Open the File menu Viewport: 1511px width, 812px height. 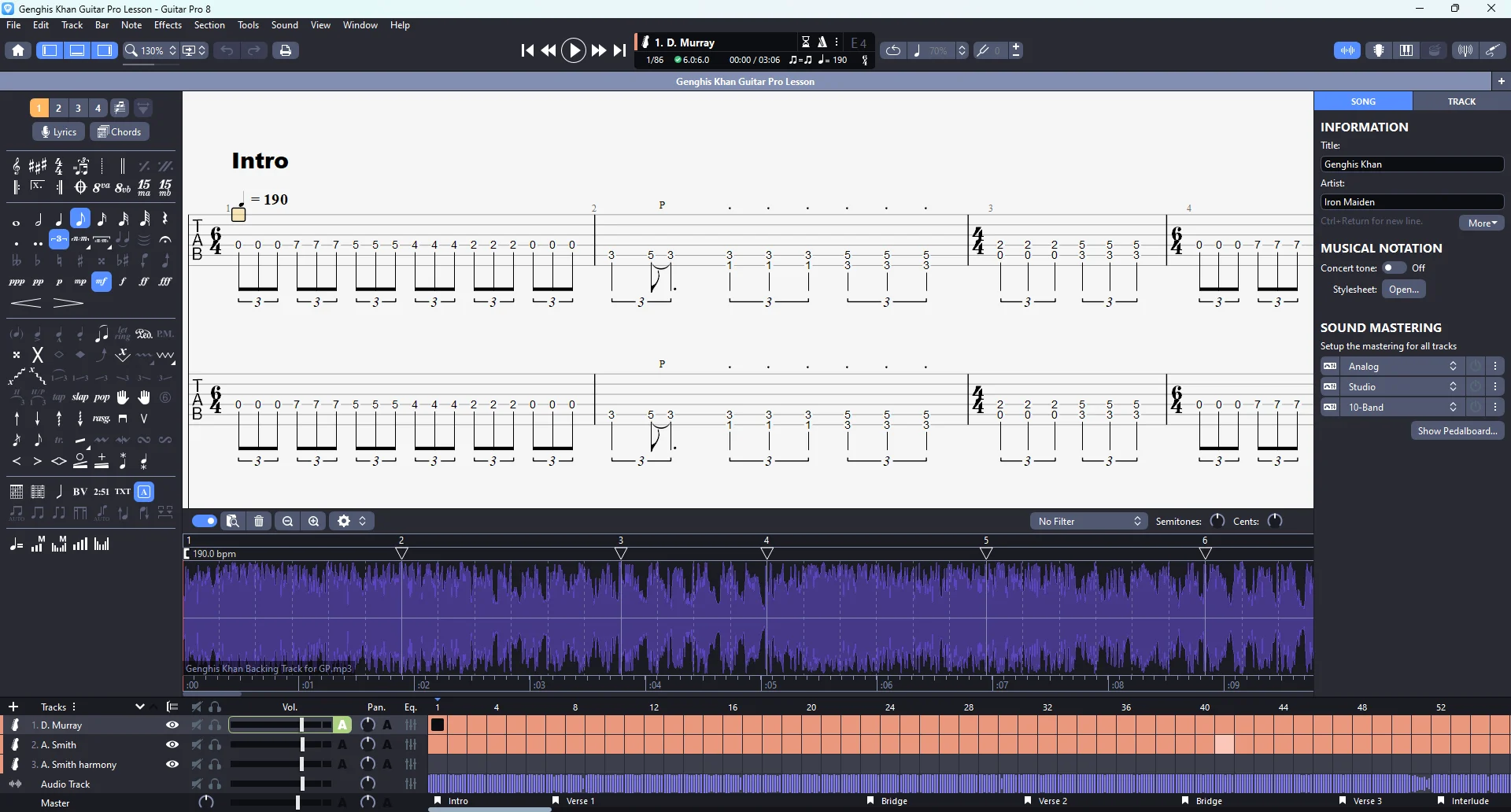pos(13,25)
